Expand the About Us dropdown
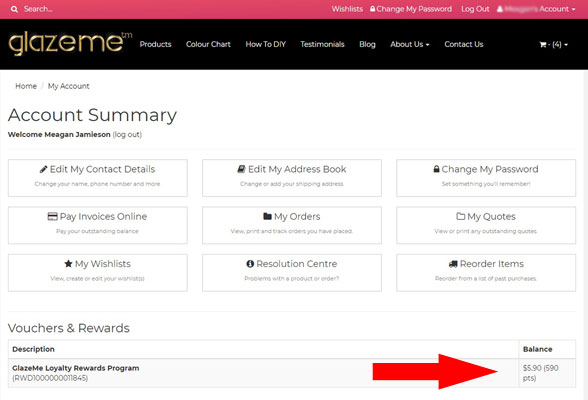The width and height of the screenshot is (588, 400). pyautogui.click(x=410, y=44)
